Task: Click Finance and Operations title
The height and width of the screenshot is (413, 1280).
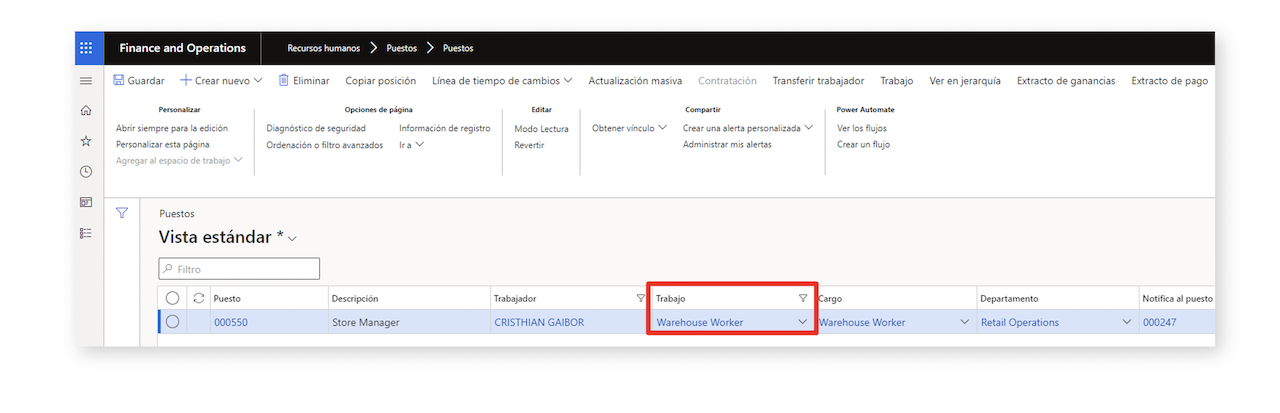Action: 182,48
